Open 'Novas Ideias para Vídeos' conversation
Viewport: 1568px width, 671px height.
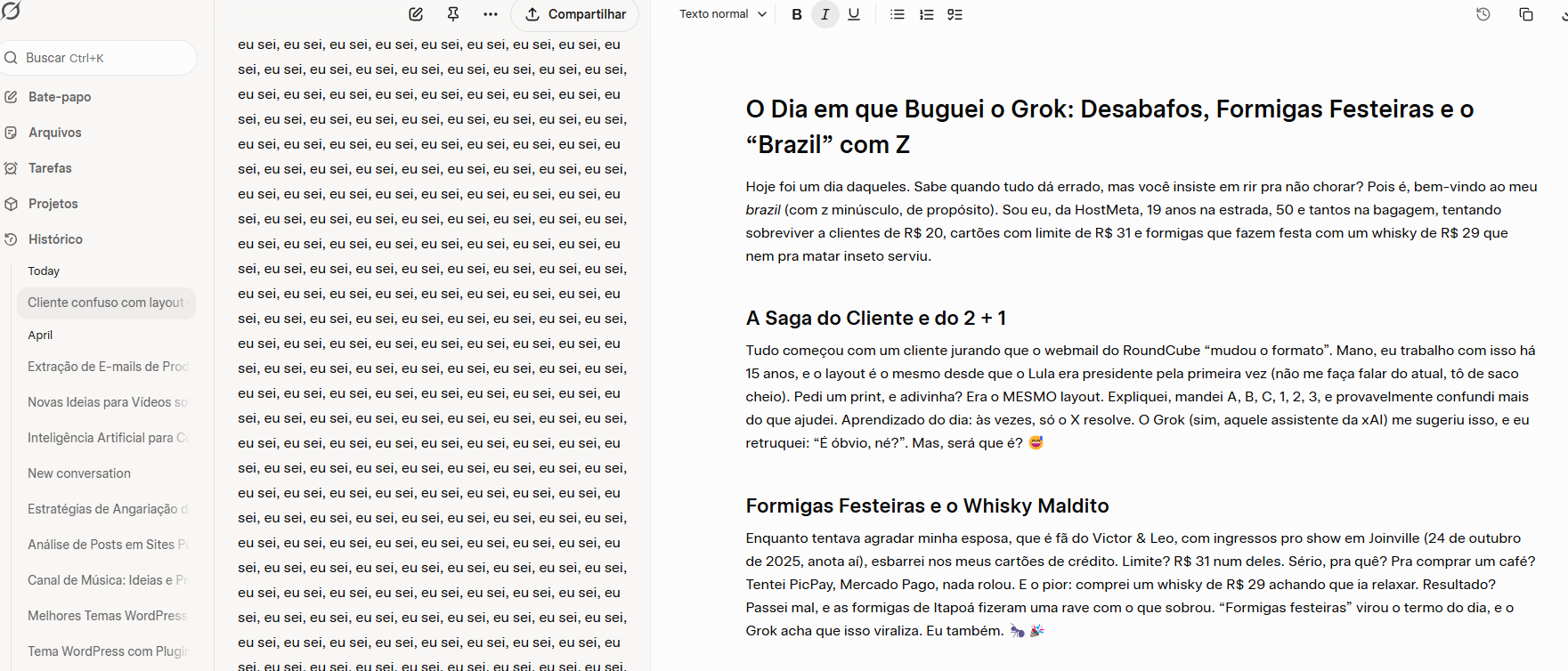click(108, 402)
